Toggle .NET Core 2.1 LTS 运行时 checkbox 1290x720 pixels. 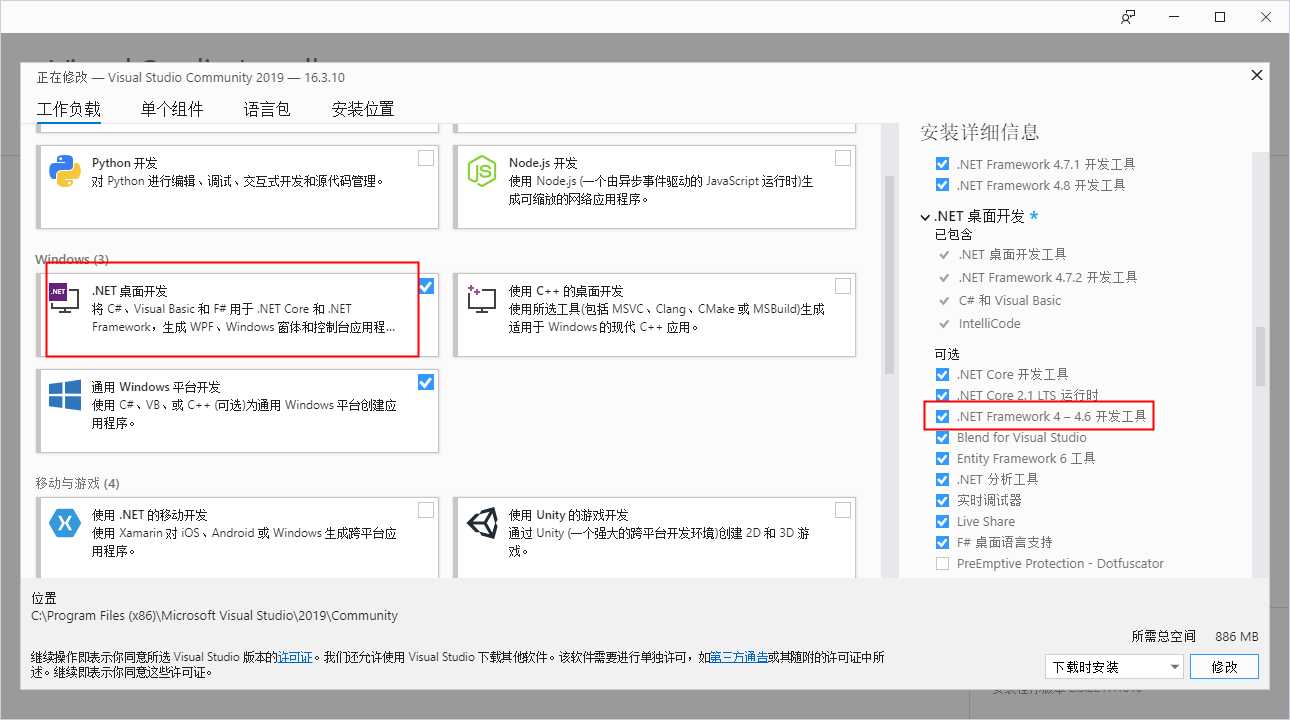click(942, 395)
